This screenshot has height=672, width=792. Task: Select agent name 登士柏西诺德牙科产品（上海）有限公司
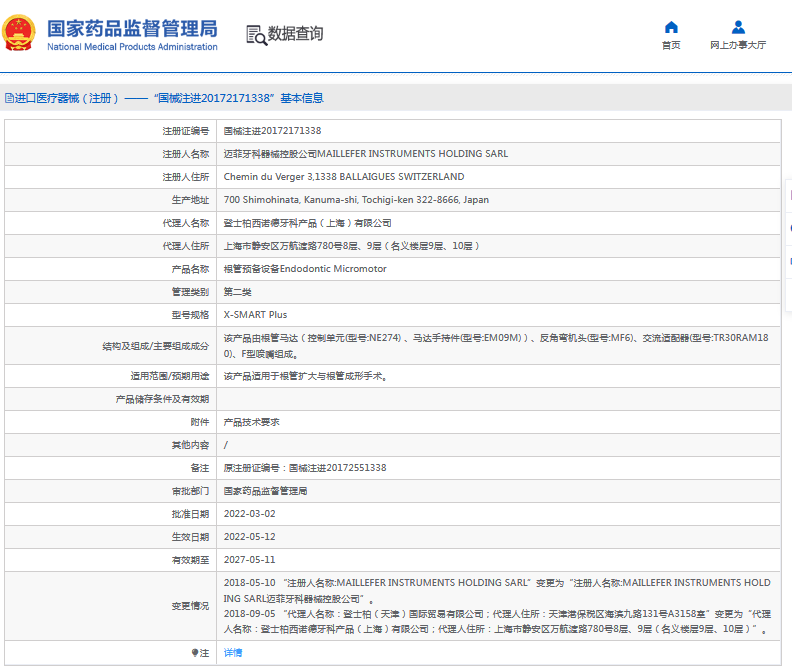308,223
